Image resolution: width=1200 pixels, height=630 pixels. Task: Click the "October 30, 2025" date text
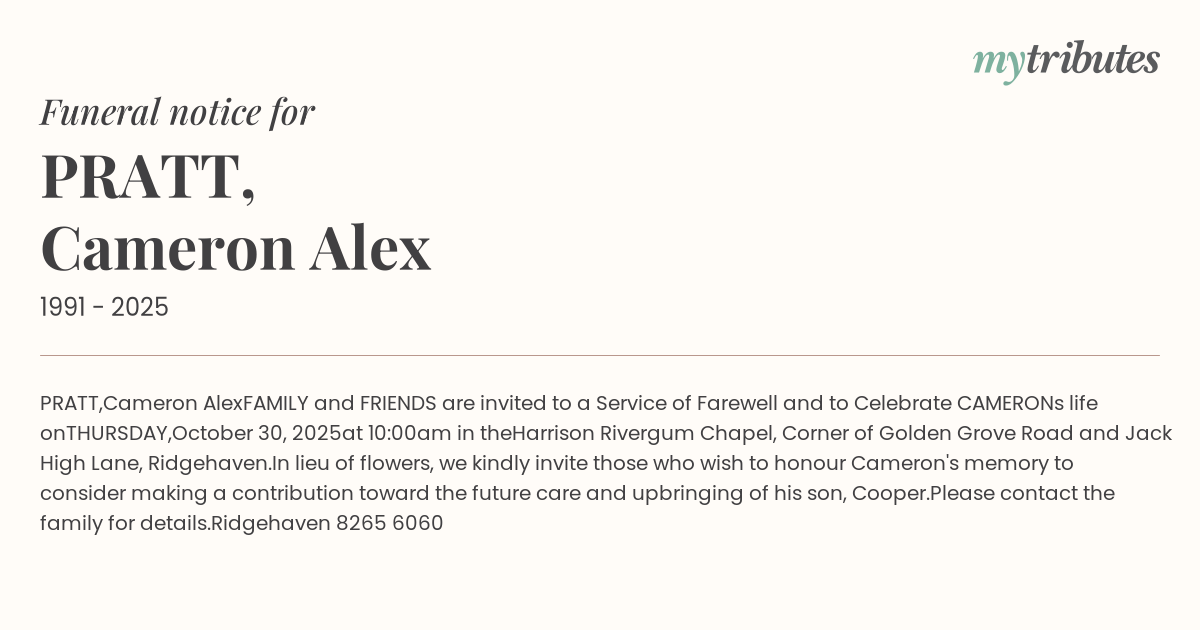click(257, 433)
